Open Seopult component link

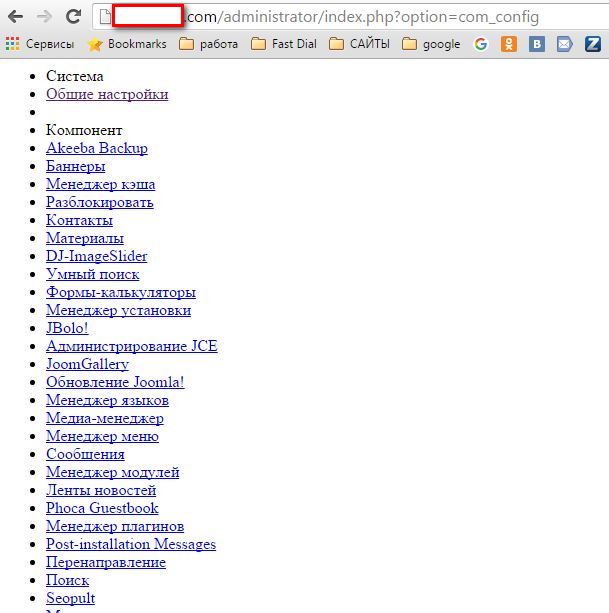coord(70,598)
